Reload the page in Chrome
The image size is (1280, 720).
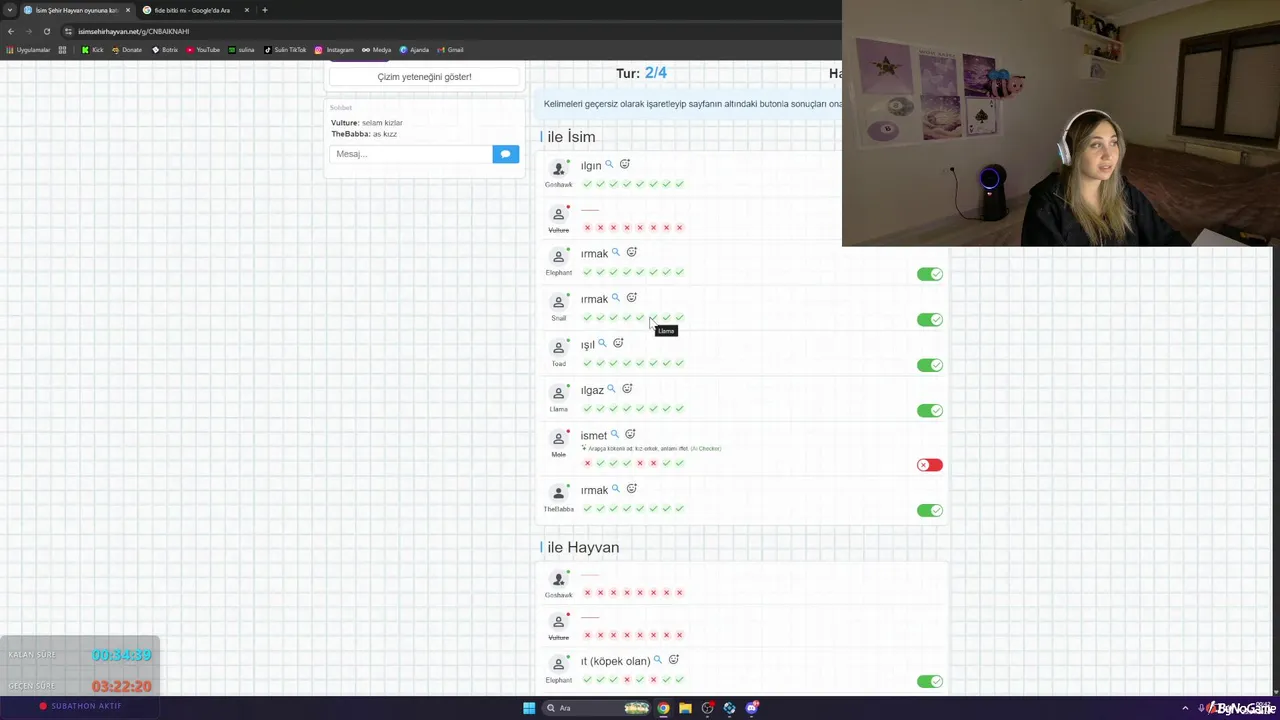point(46,31)
